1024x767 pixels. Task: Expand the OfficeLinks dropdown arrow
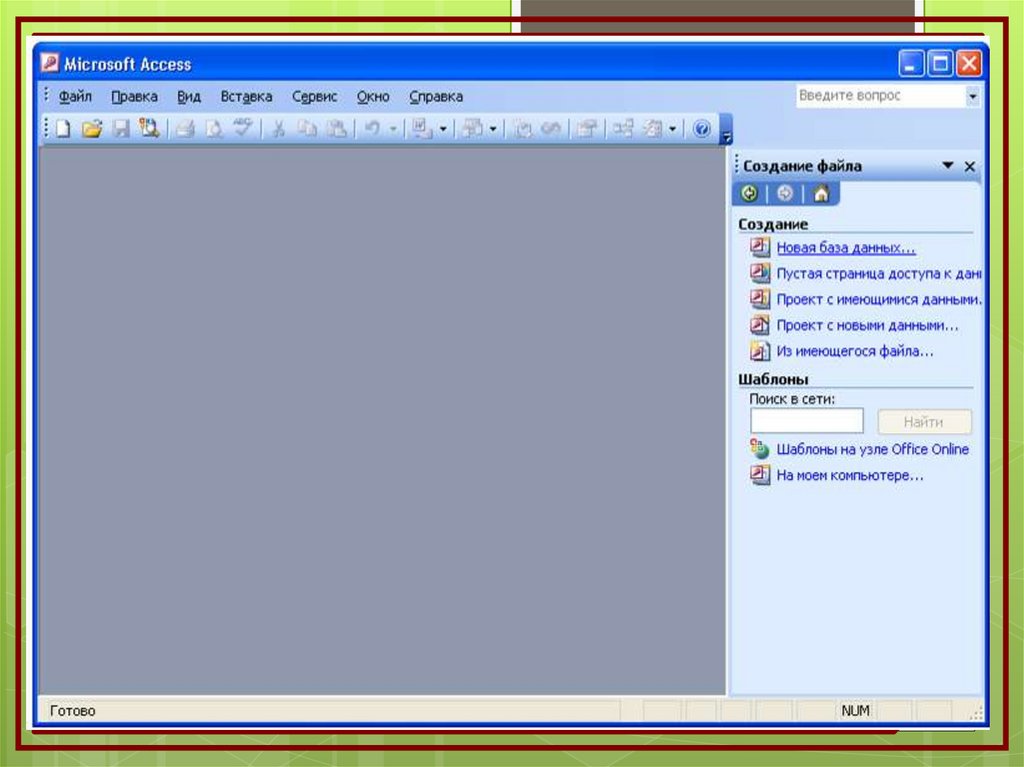pyautogui.click(x=443, y=129)
